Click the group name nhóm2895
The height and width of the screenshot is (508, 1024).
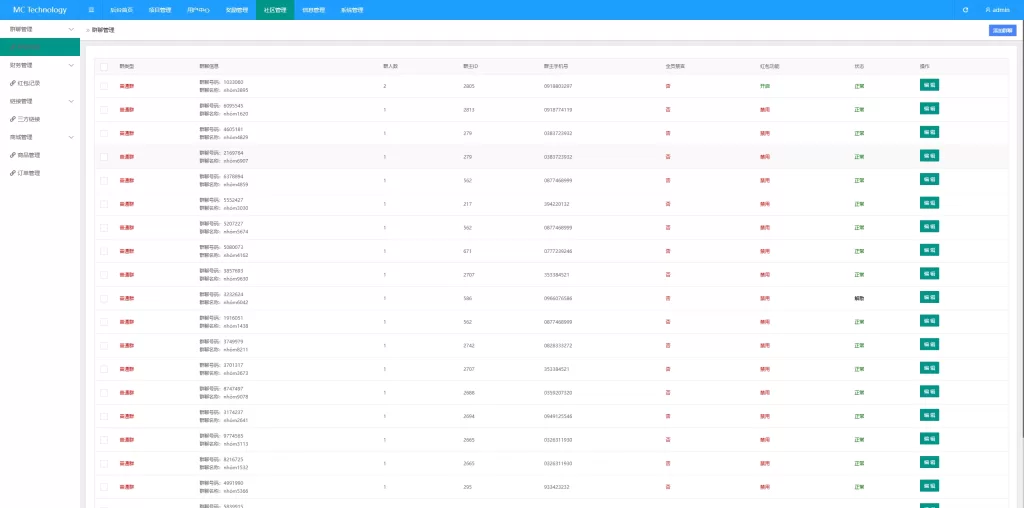tap(236, 90)
